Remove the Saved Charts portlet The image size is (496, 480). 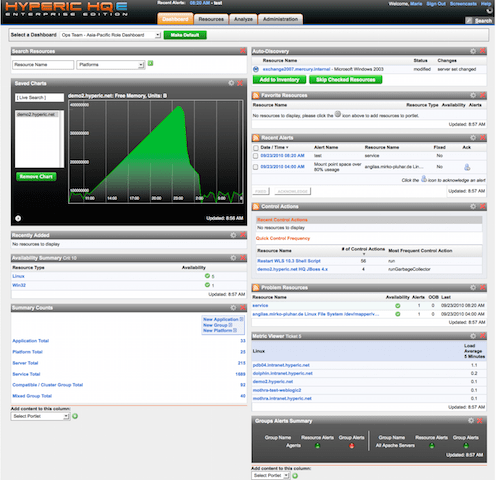tap(240, 83)
